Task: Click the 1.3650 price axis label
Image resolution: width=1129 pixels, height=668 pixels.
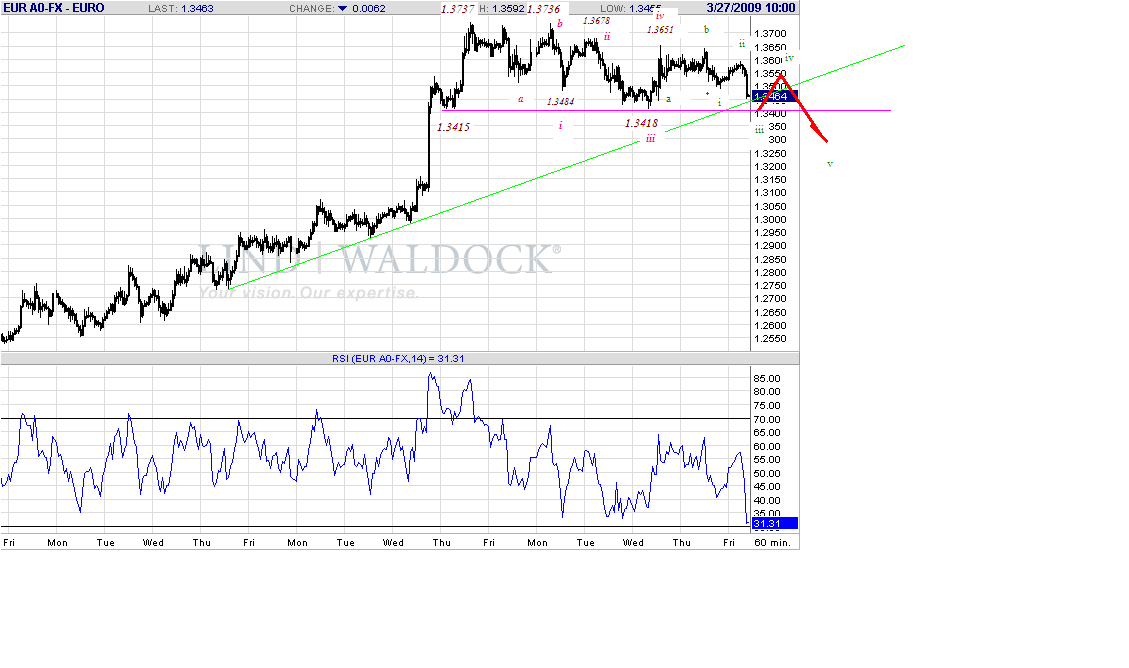Action: pyautogui.click(x=770, y=48)
